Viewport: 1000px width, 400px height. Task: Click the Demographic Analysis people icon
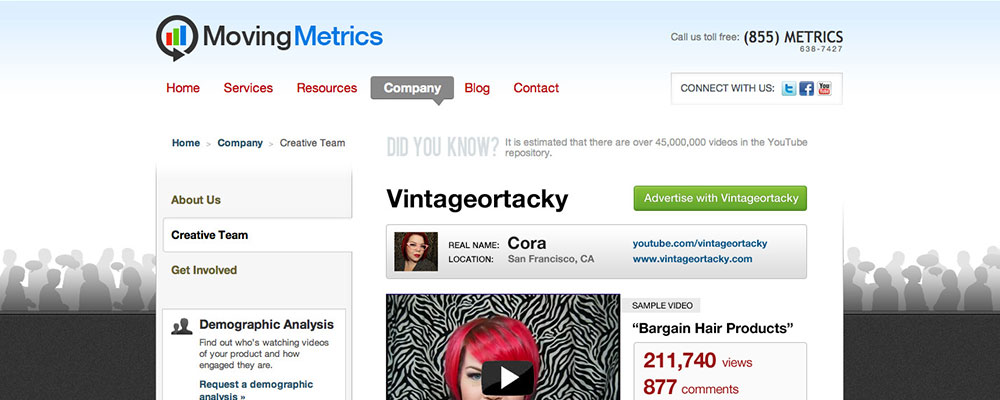pyautogui.click(x=182, y=326)
